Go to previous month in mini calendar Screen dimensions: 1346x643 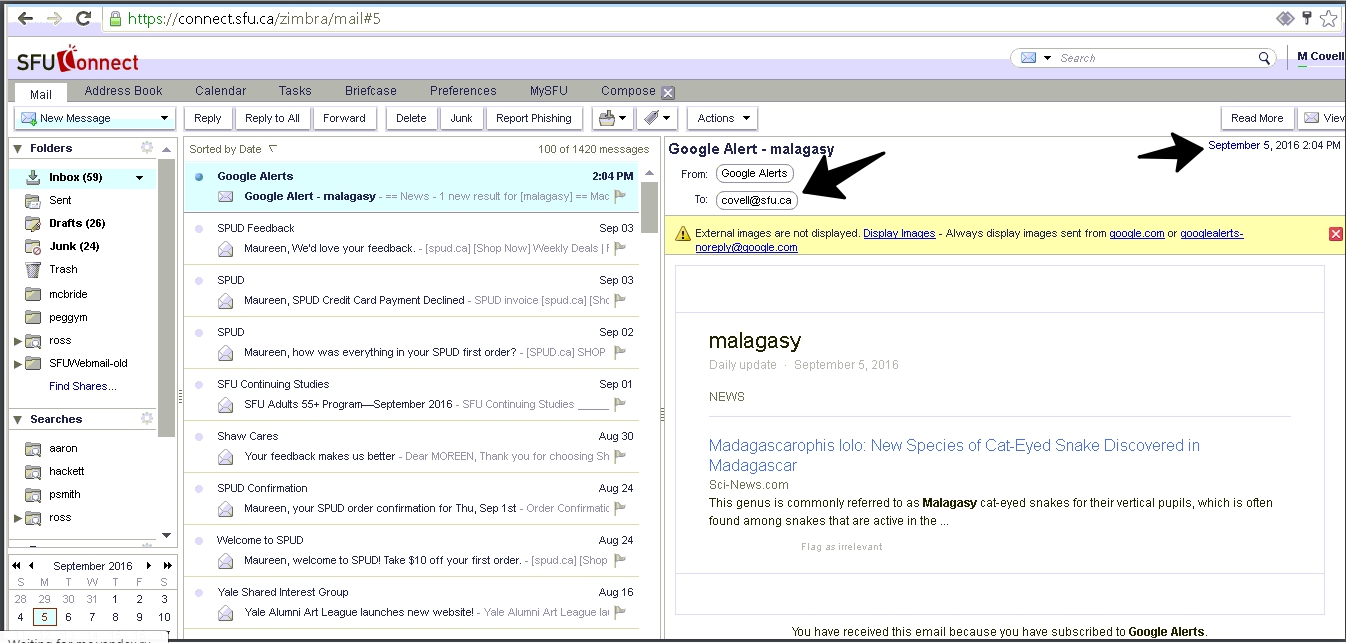point(32,566)
